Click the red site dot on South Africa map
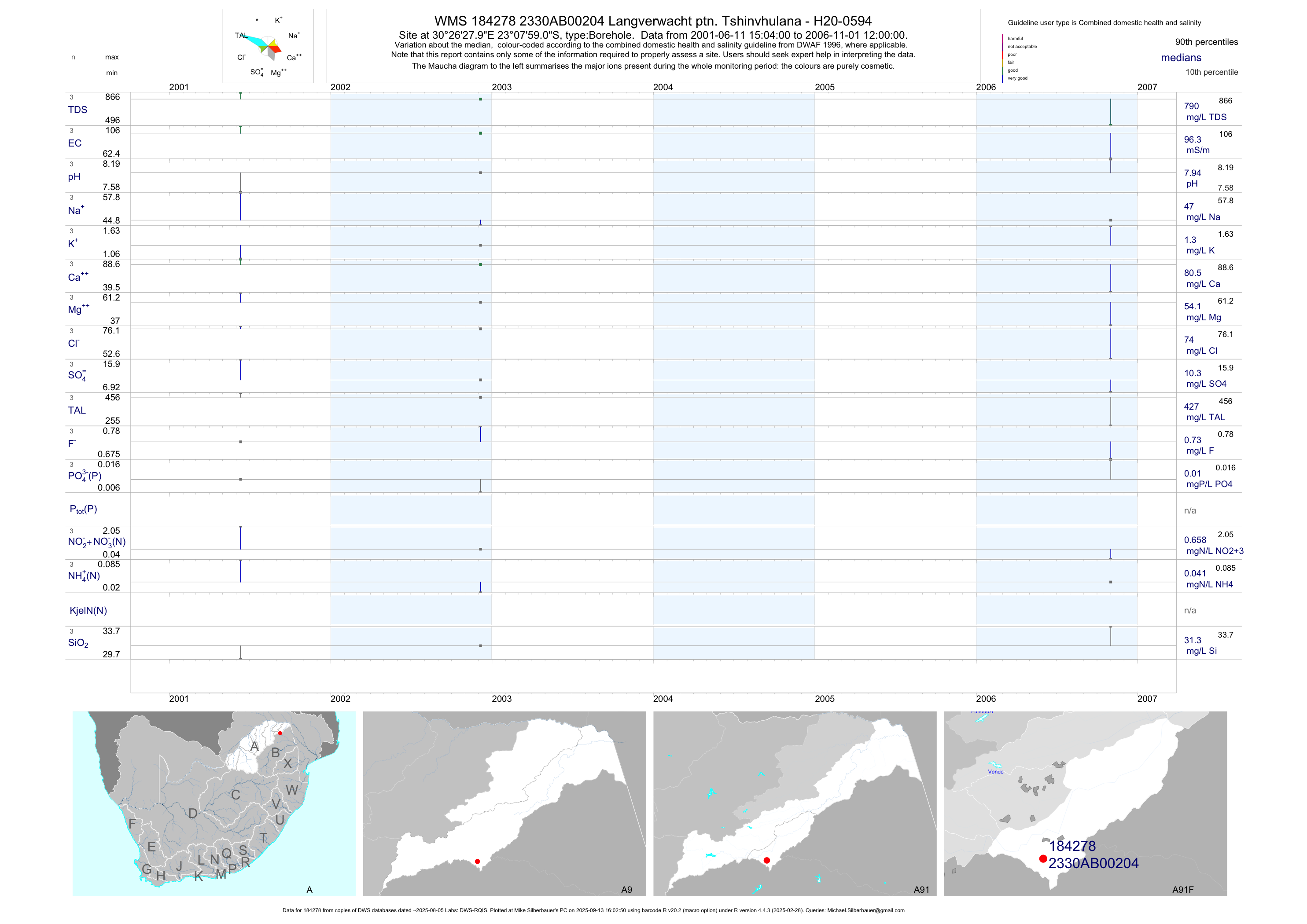The image size is (1307, 924). click(280, 733)
